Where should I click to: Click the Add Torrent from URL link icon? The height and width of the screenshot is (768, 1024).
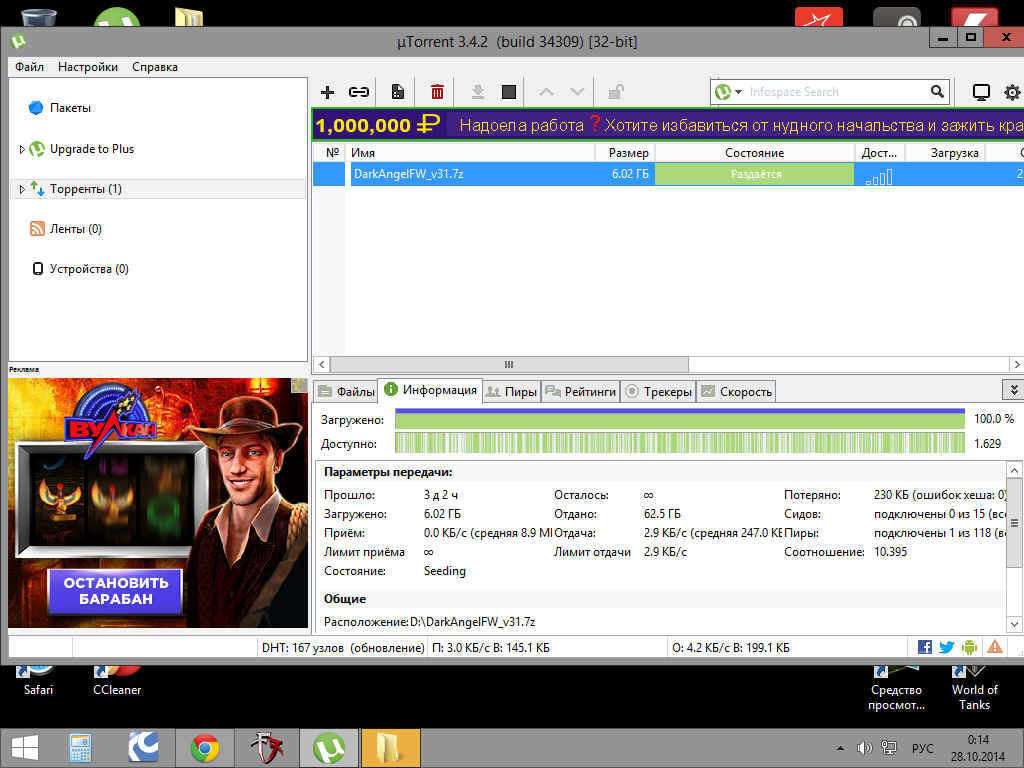coord(359,92)
